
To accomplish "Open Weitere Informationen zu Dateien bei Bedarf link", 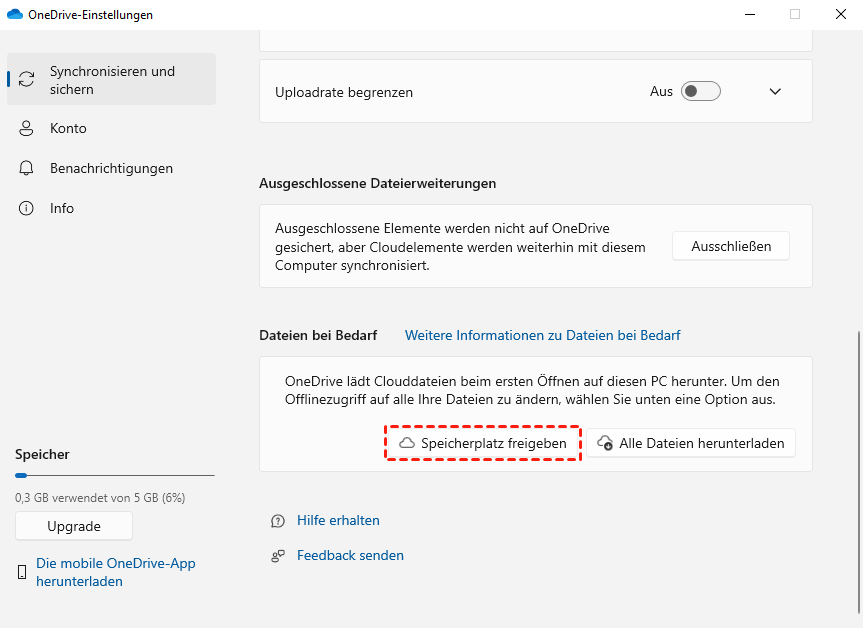I will click(x=542, y=336).
